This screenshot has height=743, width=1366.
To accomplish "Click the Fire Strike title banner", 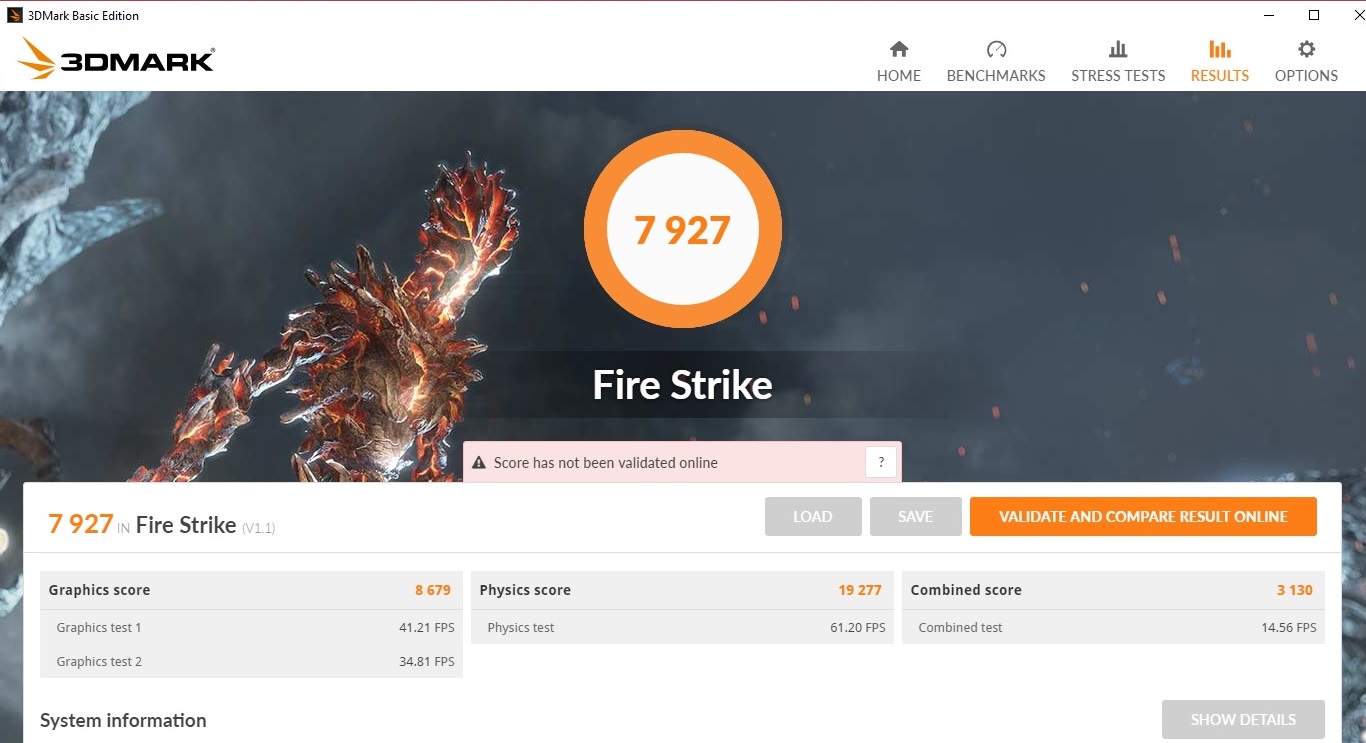I will click(x=683, y=385).
